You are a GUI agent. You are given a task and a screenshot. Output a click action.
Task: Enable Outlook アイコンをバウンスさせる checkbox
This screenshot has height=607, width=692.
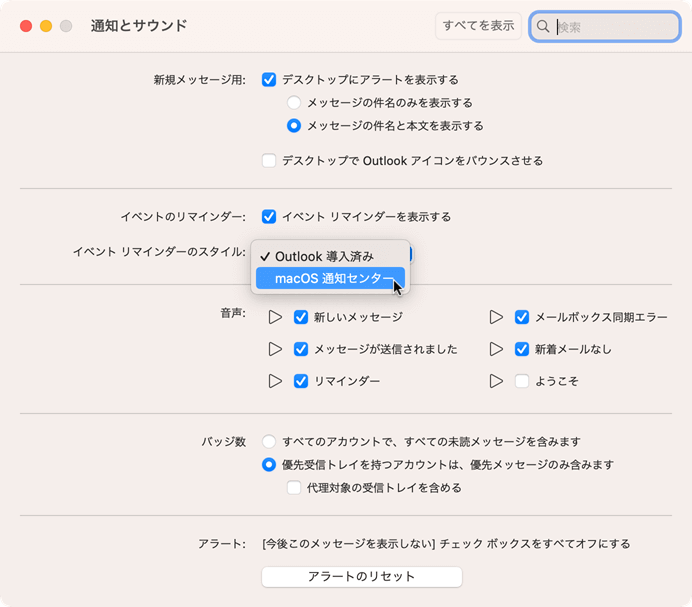(x=269, y=160)
